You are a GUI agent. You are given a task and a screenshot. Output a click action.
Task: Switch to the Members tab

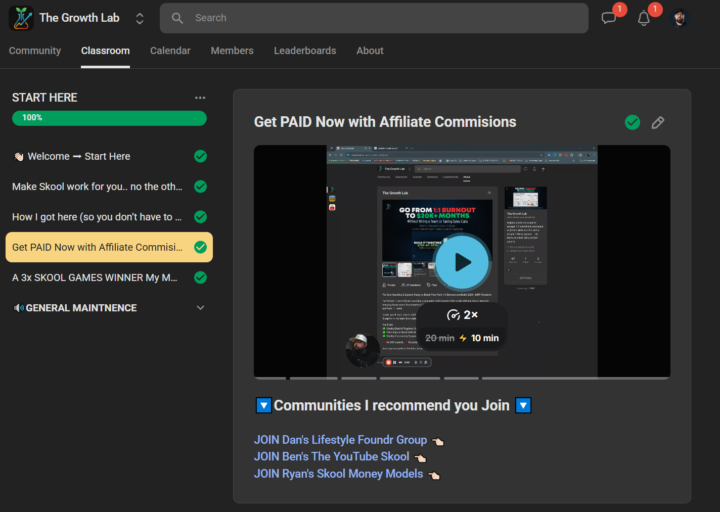pyautogui.click(x=232, y=51)
